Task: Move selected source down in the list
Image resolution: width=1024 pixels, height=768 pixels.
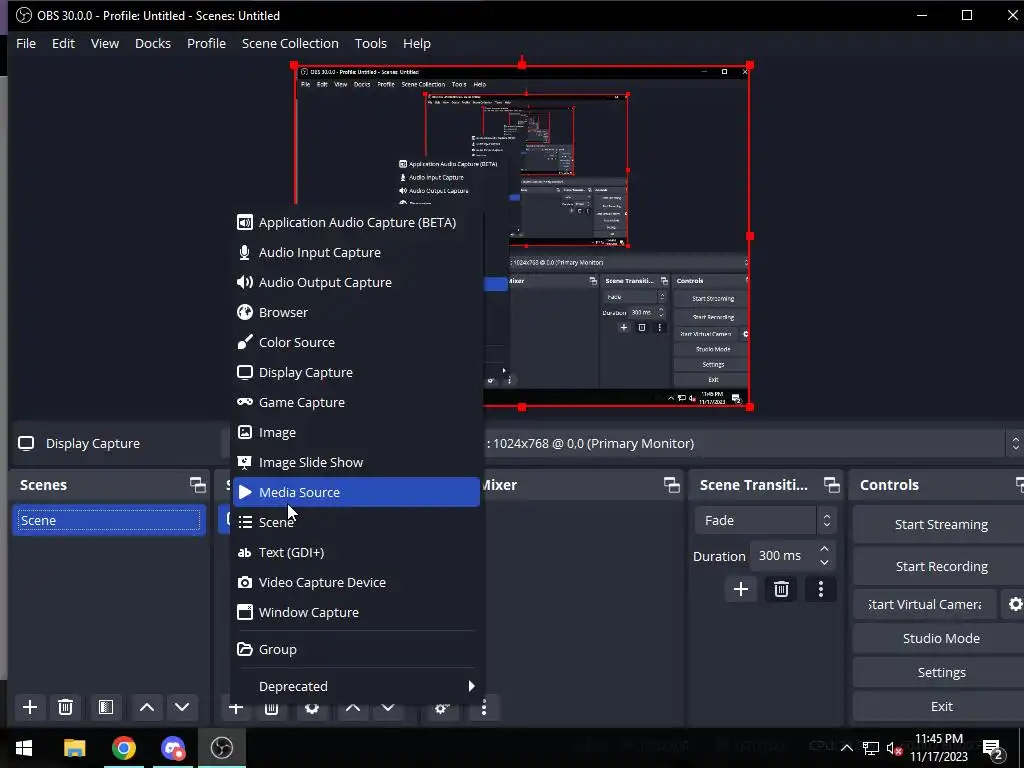Action: [x=388, y=709]
